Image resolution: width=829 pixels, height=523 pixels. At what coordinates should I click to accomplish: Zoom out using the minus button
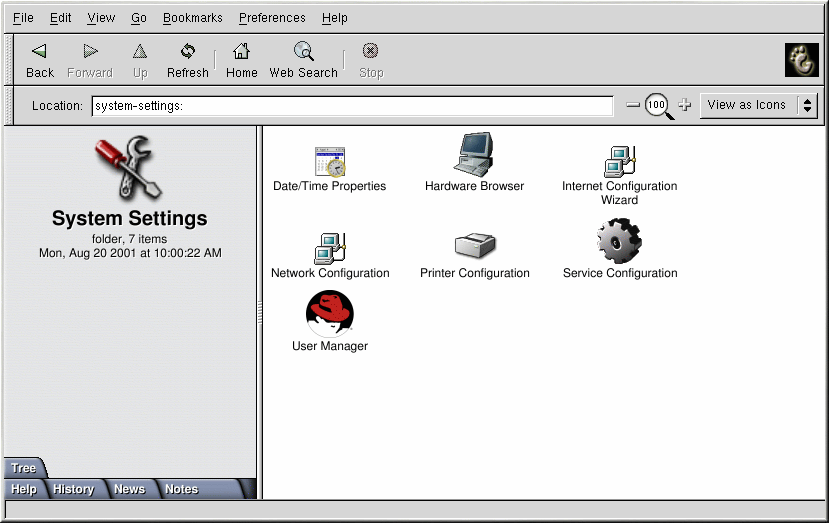[x=632, y=105]
